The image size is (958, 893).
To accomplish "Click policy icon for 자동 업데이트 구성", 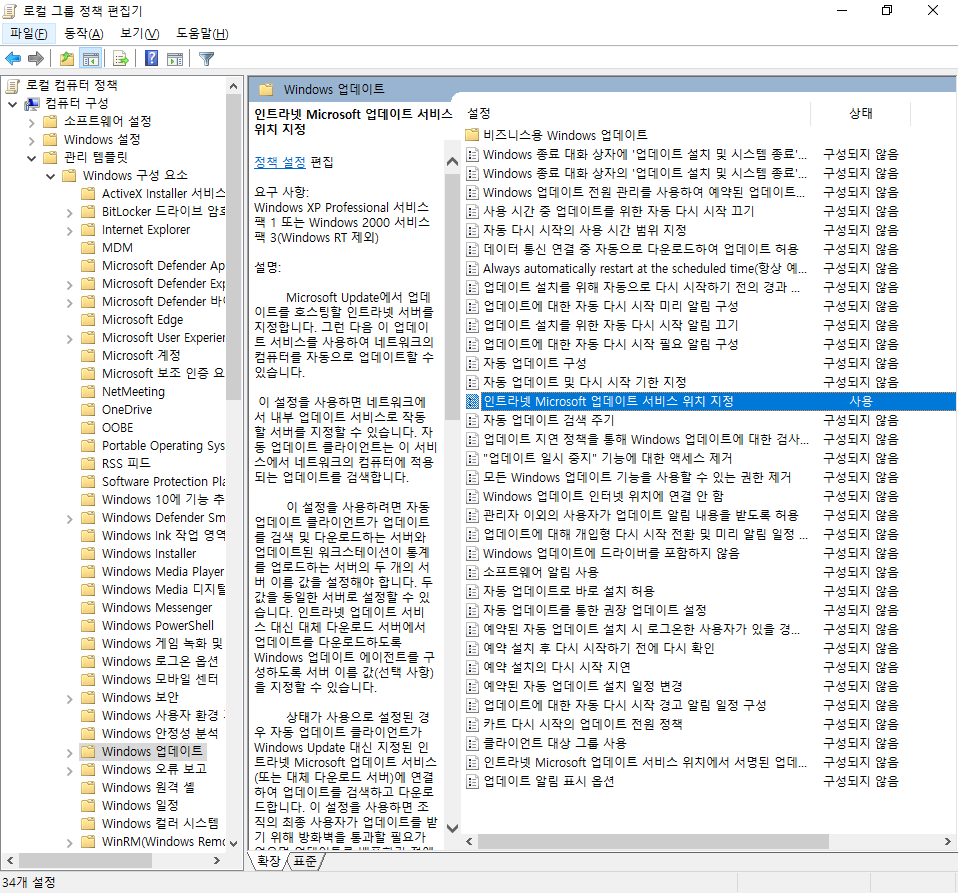I will pos(472,363).
